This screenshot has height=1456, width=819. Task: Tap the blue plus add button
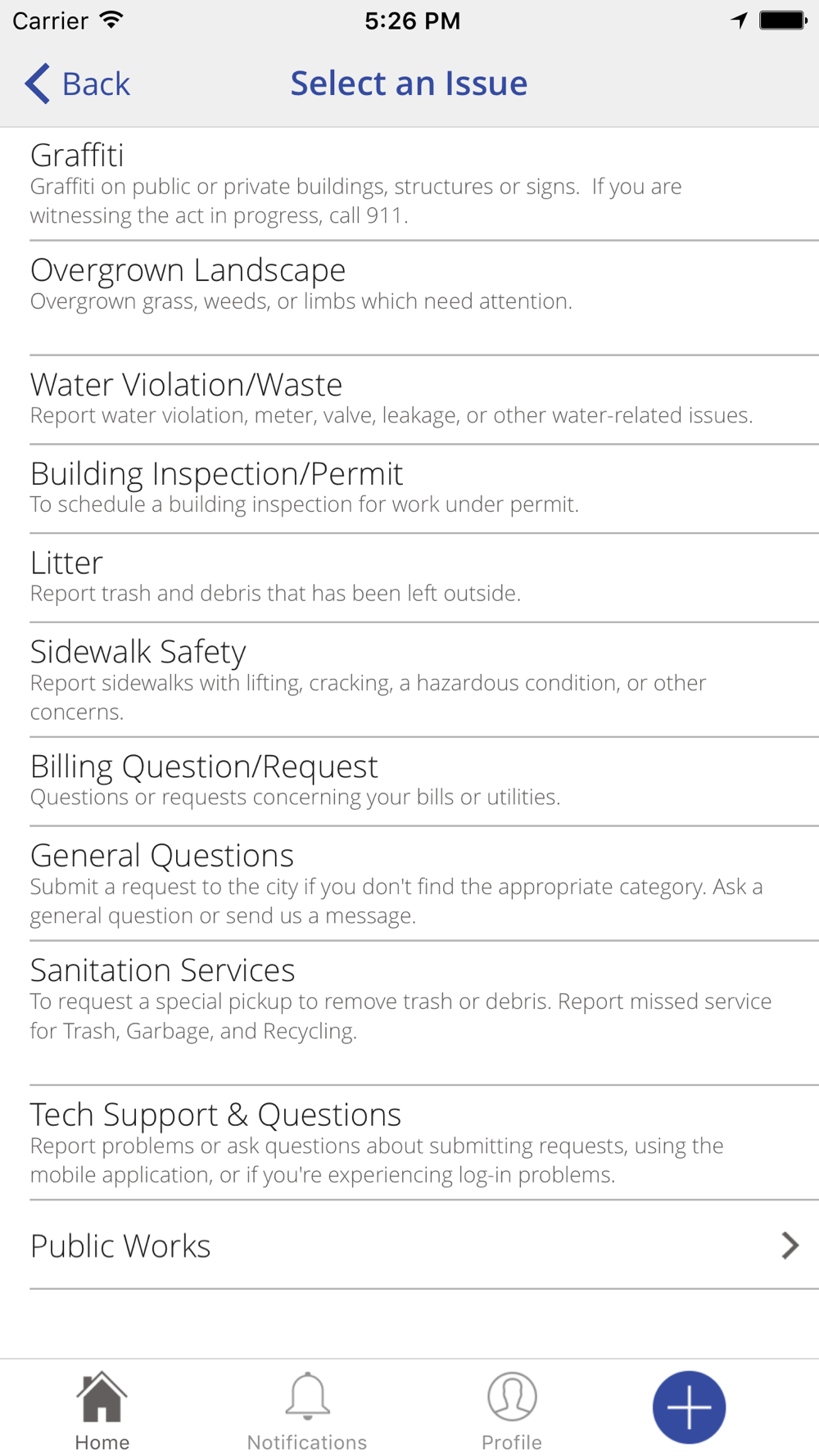point(689,1407)
